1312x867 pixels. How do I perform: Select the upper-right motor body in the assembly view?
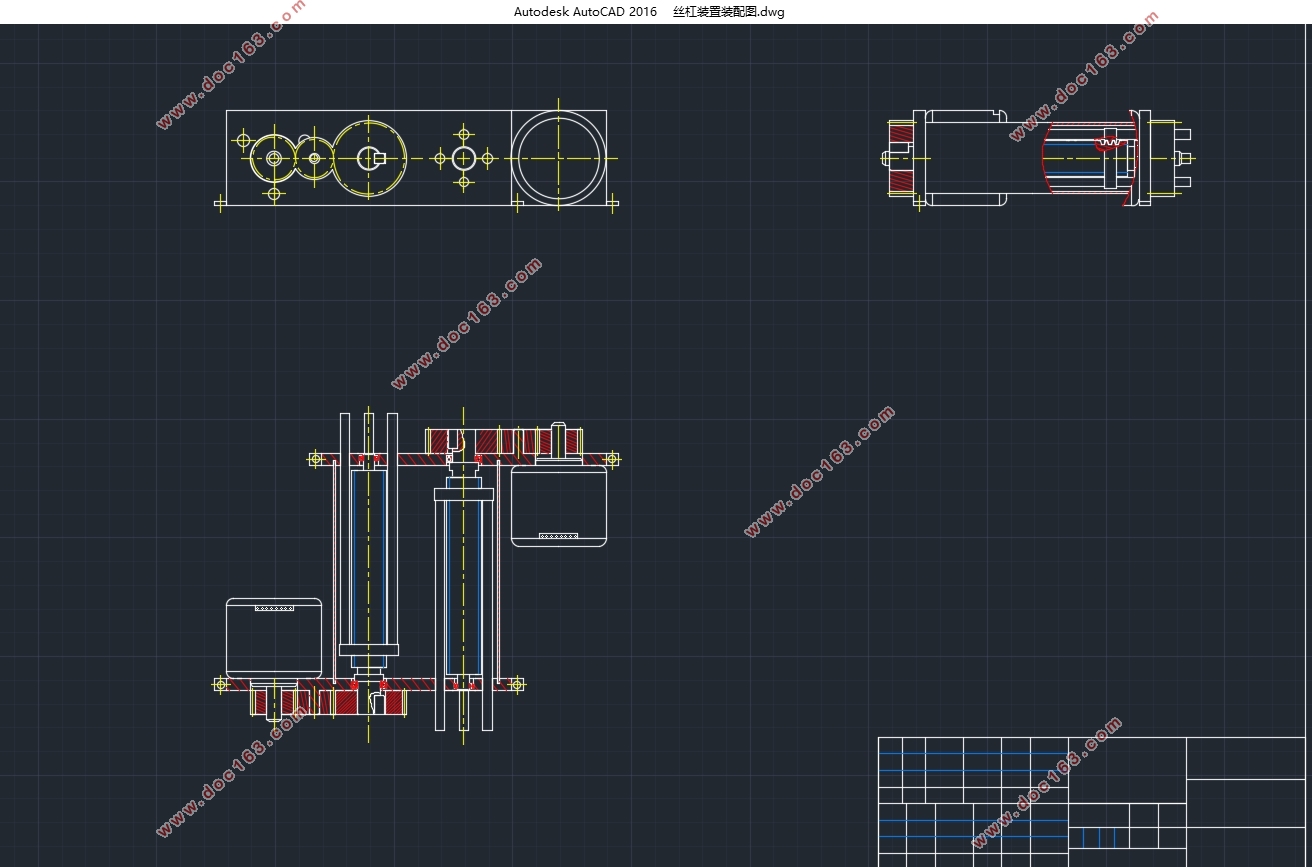(x=559, y=507)
